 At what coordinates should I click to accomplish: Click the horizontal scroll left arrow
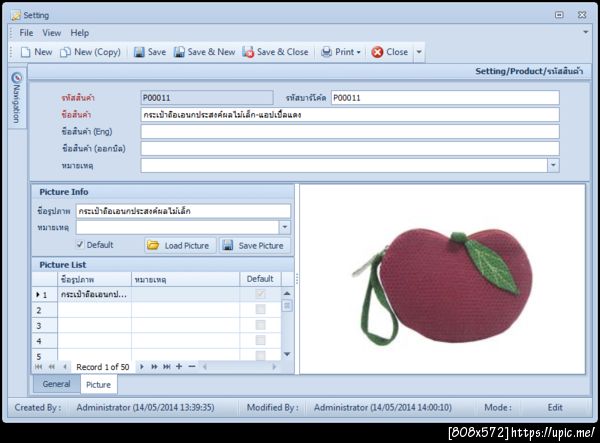[x=205, y=367]
